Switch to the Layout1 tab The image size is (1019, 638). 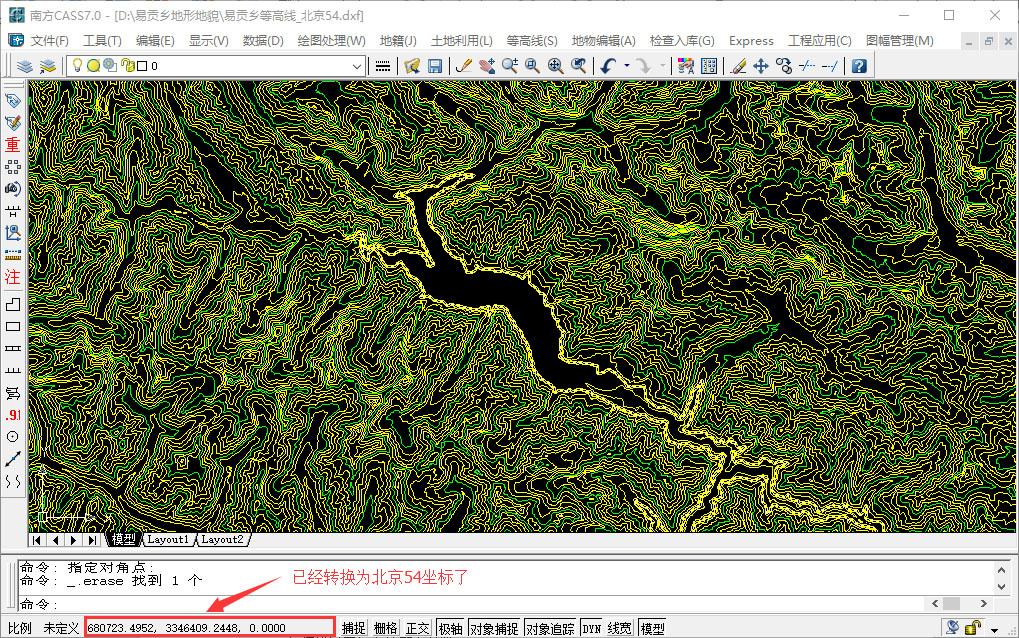pyautogui.click(x=168, y=539)
